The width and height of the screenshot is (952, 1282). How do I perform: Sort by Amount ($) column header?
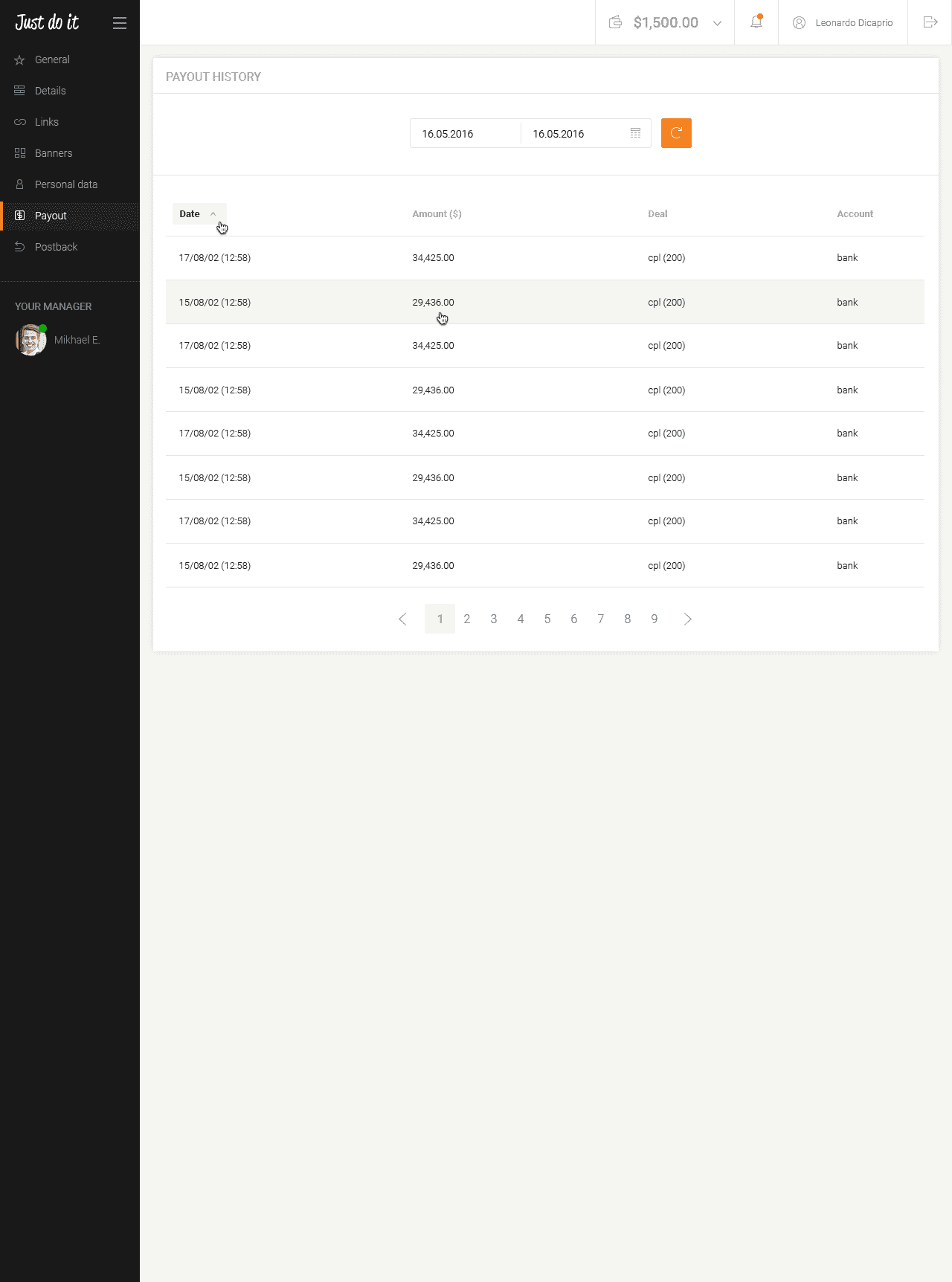[x=437, y=214]
